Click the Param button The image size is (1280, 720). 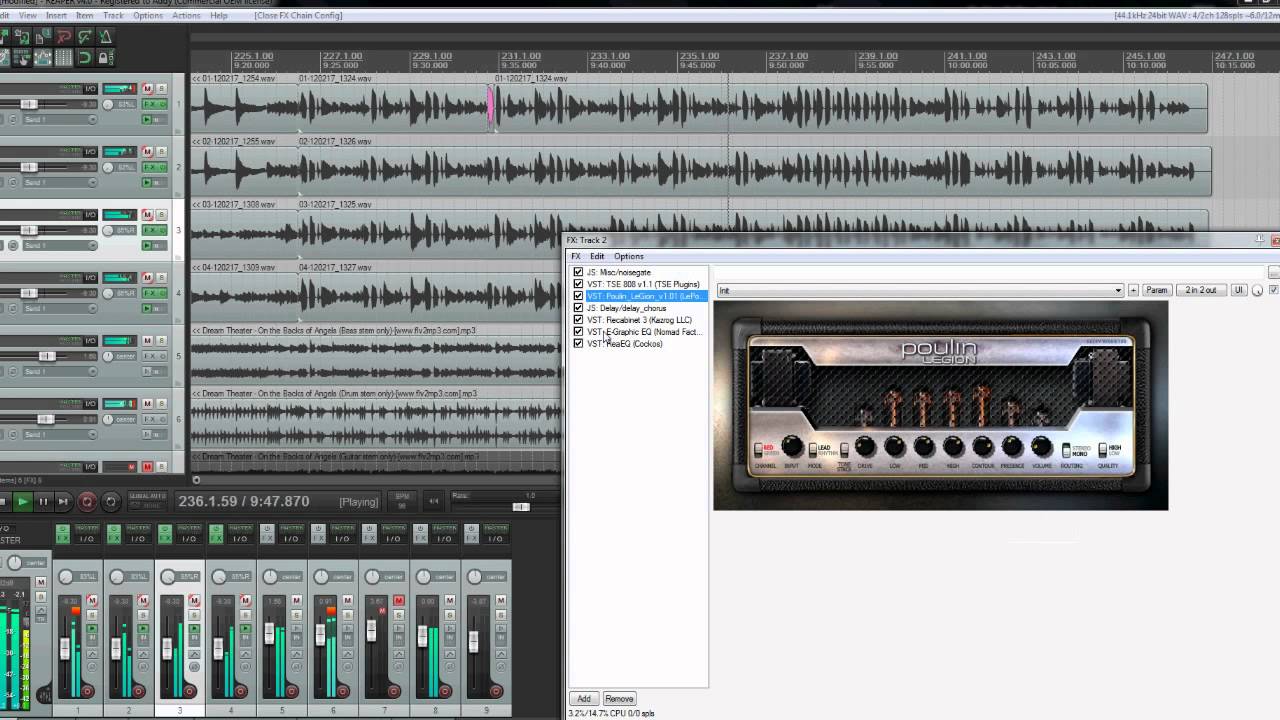pos(1157,290)
